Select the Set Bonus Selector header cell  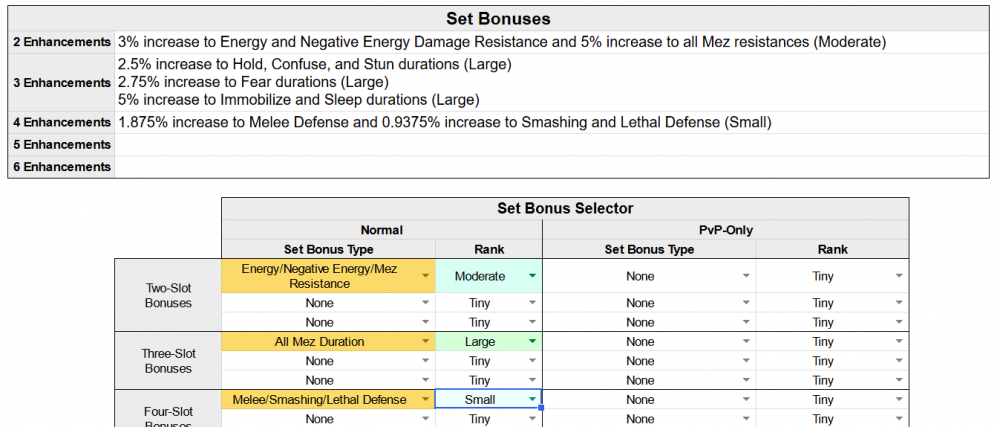click(x=565, y=209)
